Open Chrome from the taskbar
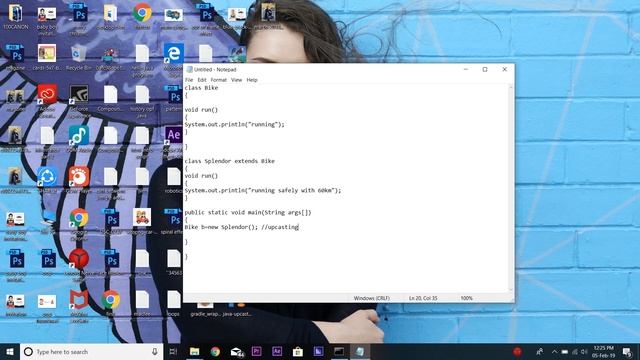The width and height of the screenshot is (640, 360). point(215,351)
